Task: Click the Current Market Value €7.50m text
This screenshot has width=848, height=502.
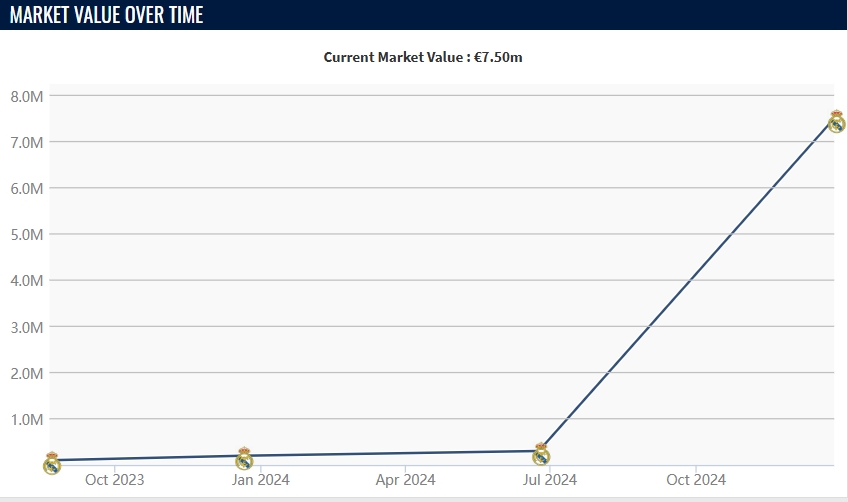Action: point(423,57)
